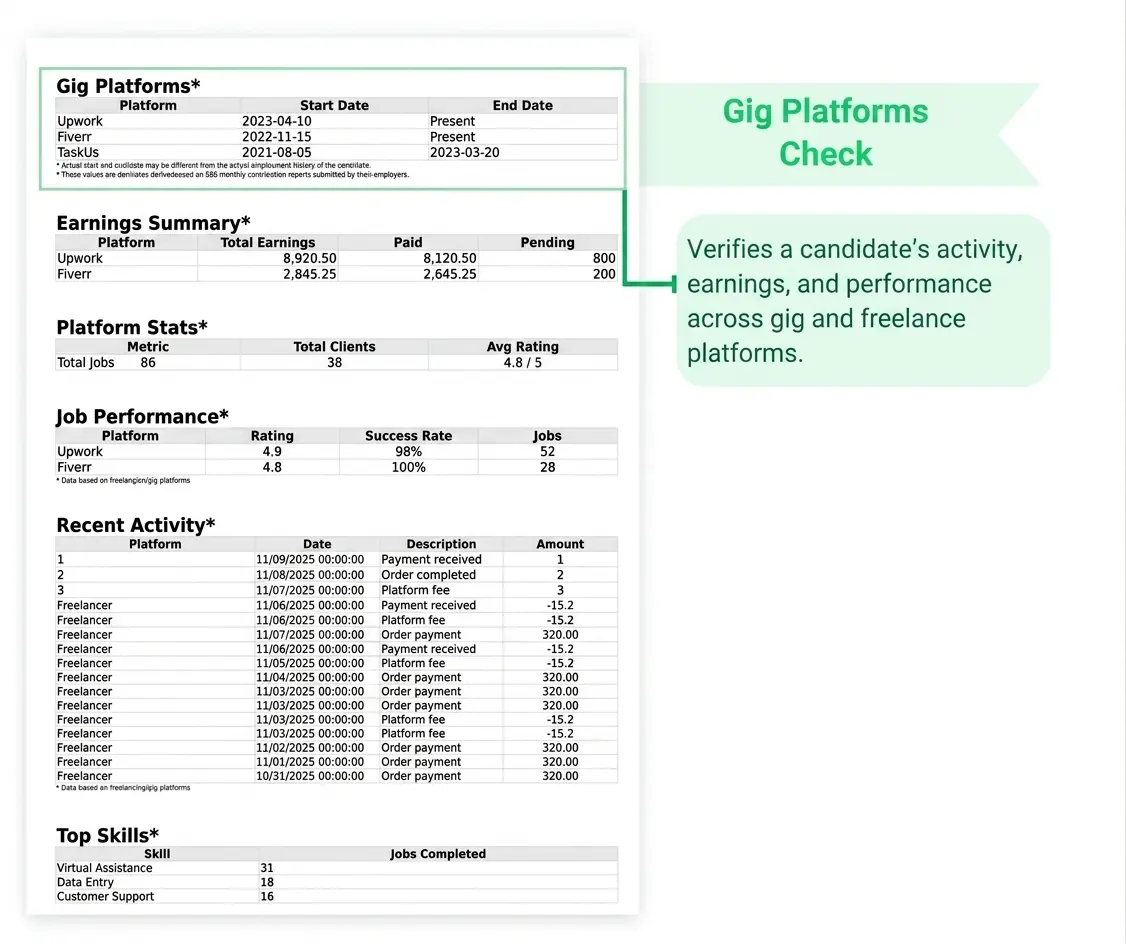Click the 'Job Performance*' heading

142,416
